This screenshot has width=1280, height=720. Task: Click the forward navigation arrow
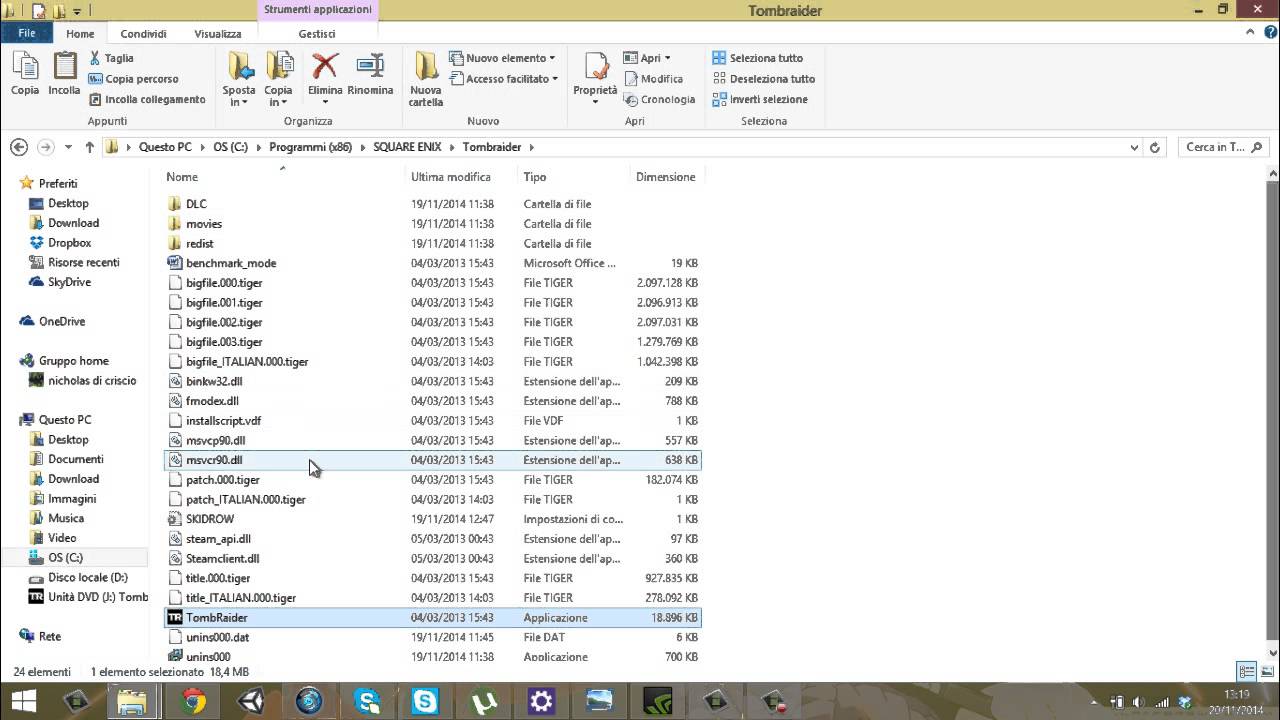(x=45, y=147)
